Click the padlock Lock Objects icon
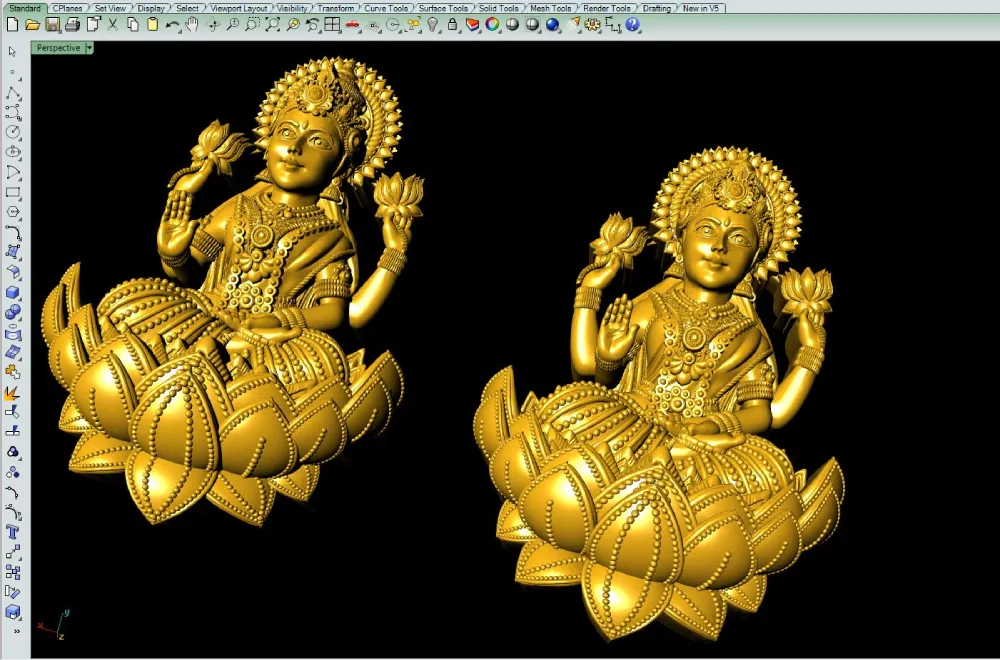Screen dimensions: 1000x660 click(x=453, y=25)
